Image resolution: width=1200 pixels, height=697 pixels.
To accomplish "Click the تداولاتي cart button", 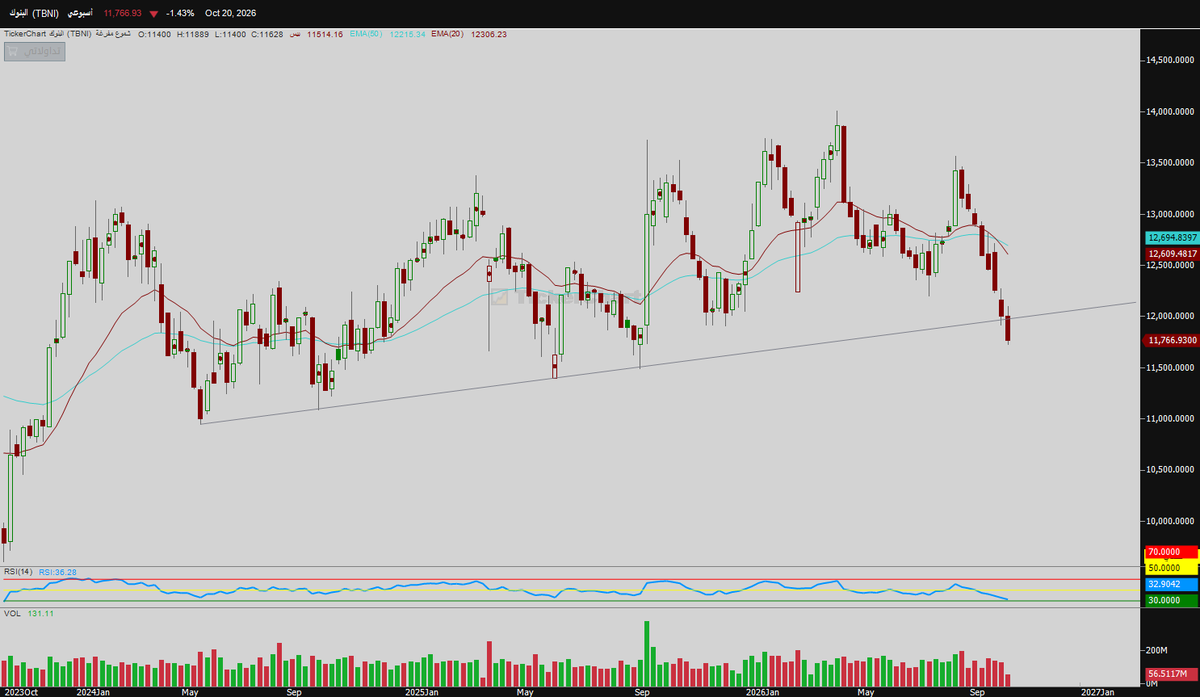I will (34, 52).
